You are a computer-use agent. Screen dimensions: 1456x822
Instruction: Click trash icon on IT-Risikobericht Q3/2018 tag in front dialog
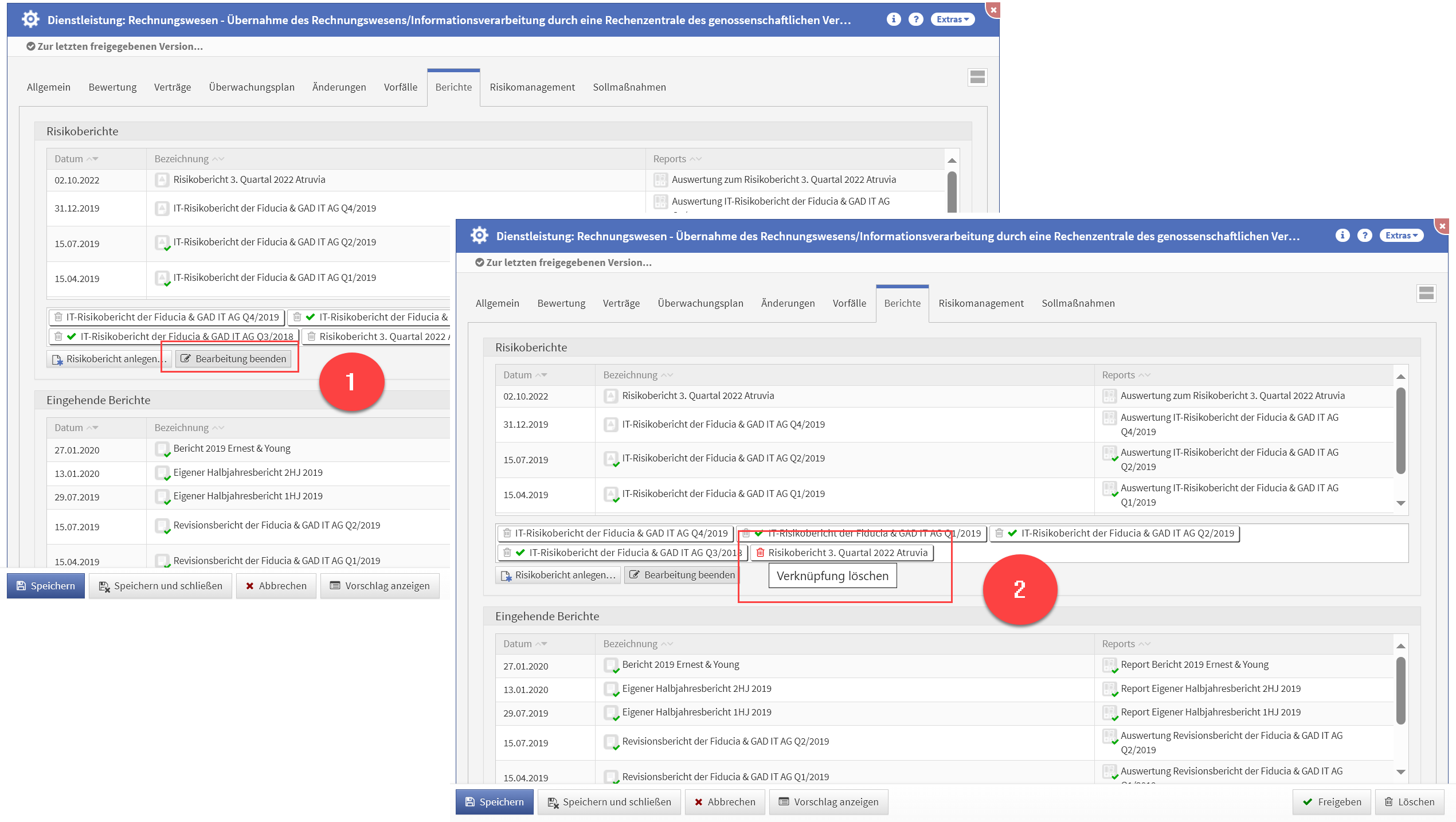point(507,553)
